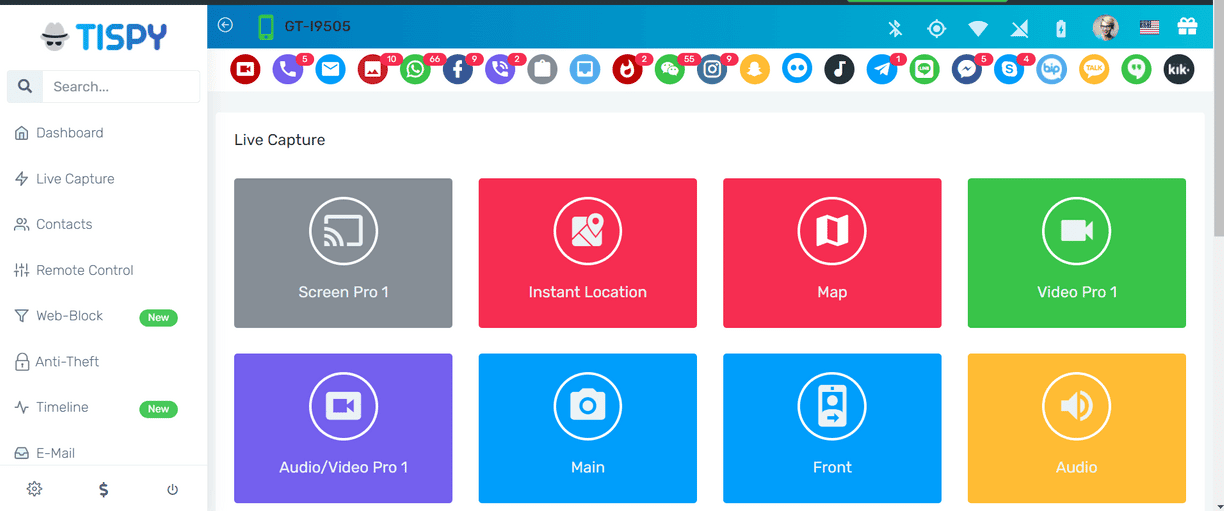Open Snapchat ghost icon

755,69
